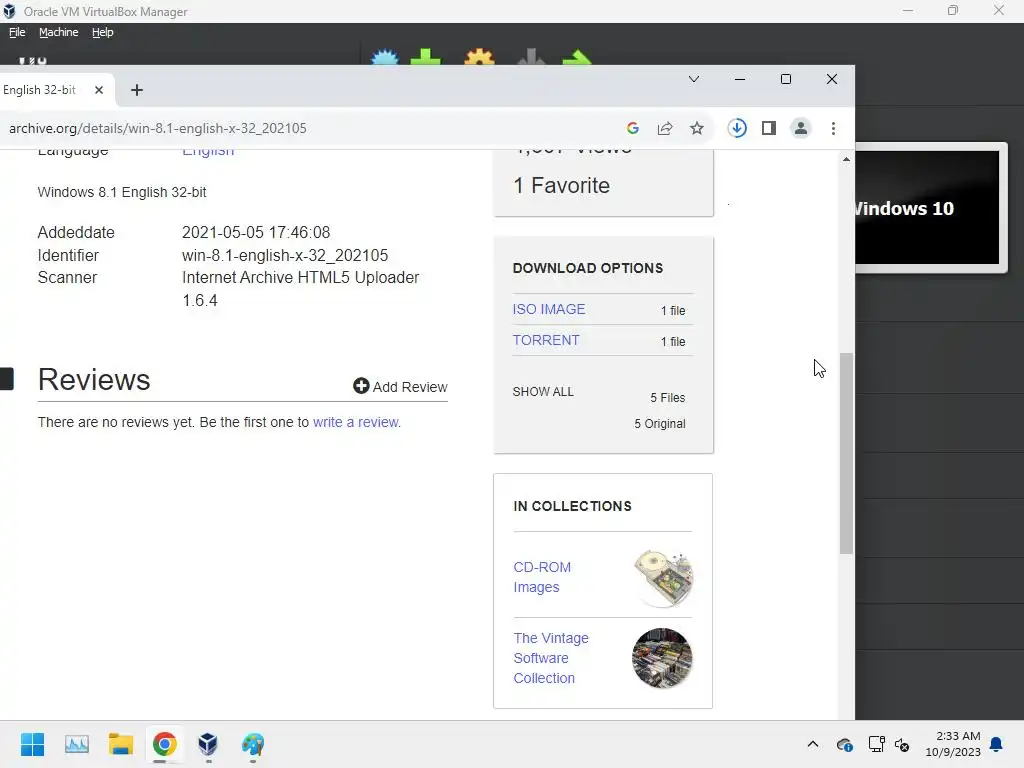Follow the write a review link
Image resolution: width=1024 pixels, height=768 pixels.
[356, 423]
